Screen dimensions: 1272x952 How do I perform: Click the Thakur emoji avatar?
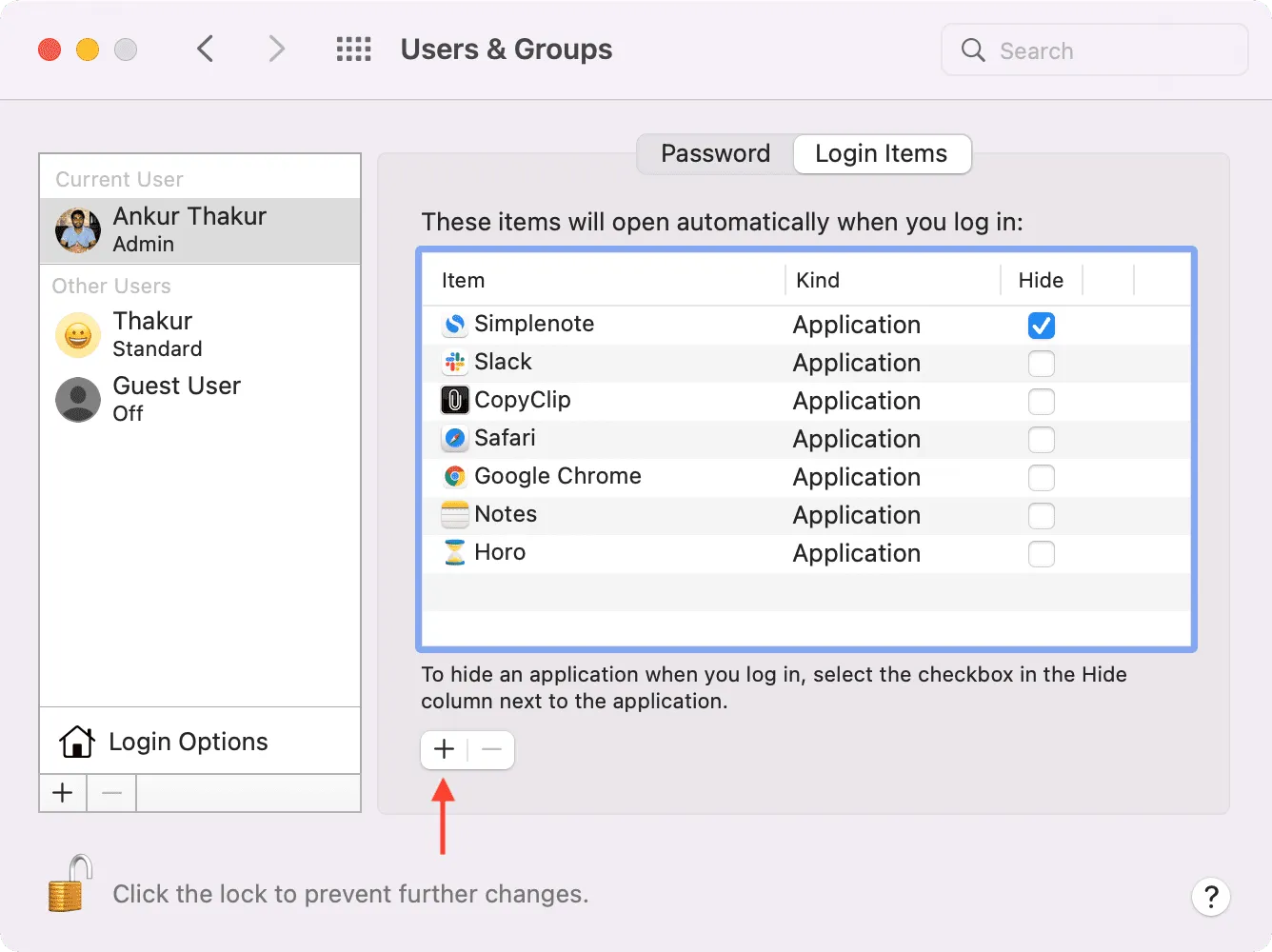point(78,335)
